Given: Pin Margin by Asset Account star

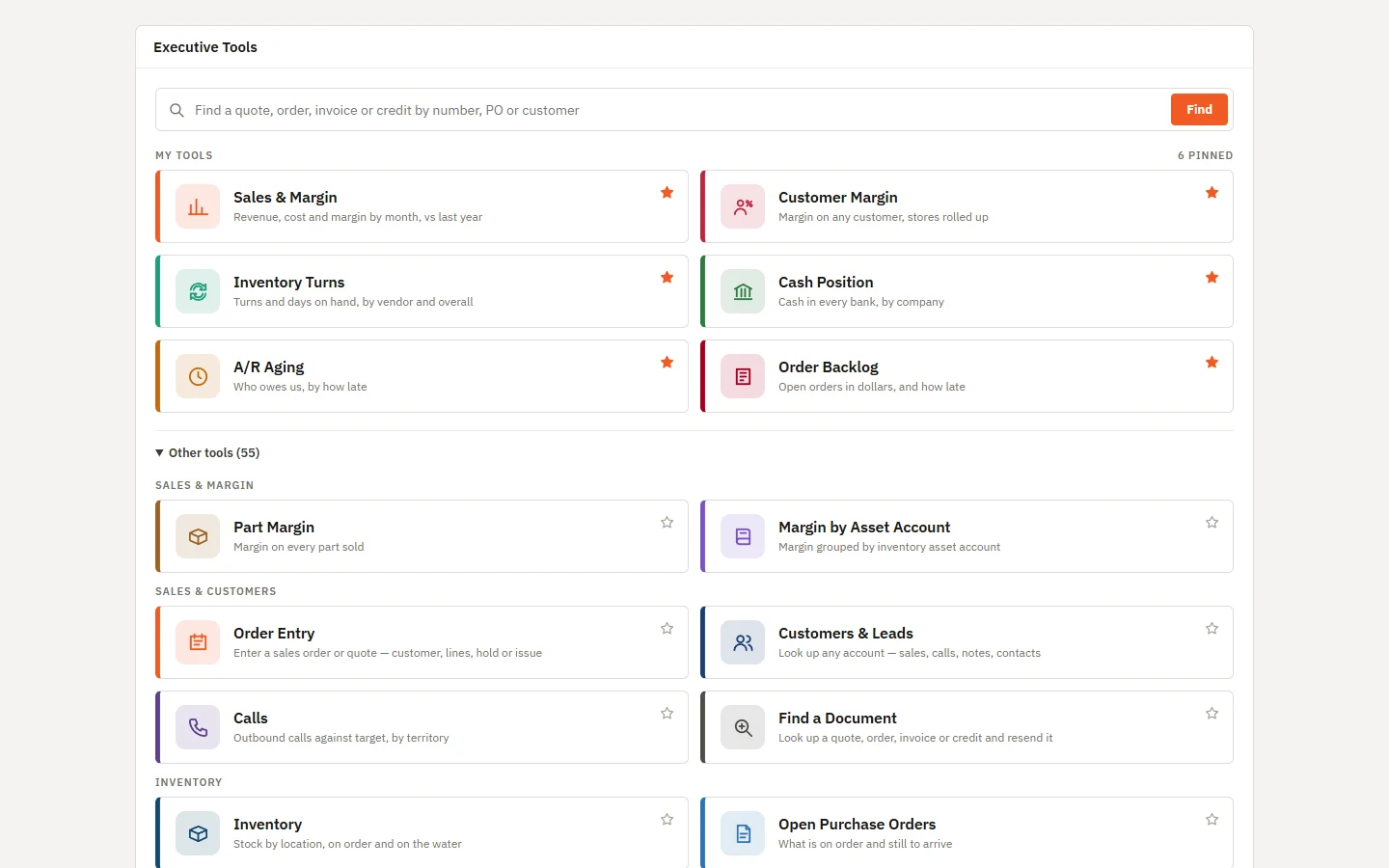Looking at the screenshot, I should pos(1212,523).
